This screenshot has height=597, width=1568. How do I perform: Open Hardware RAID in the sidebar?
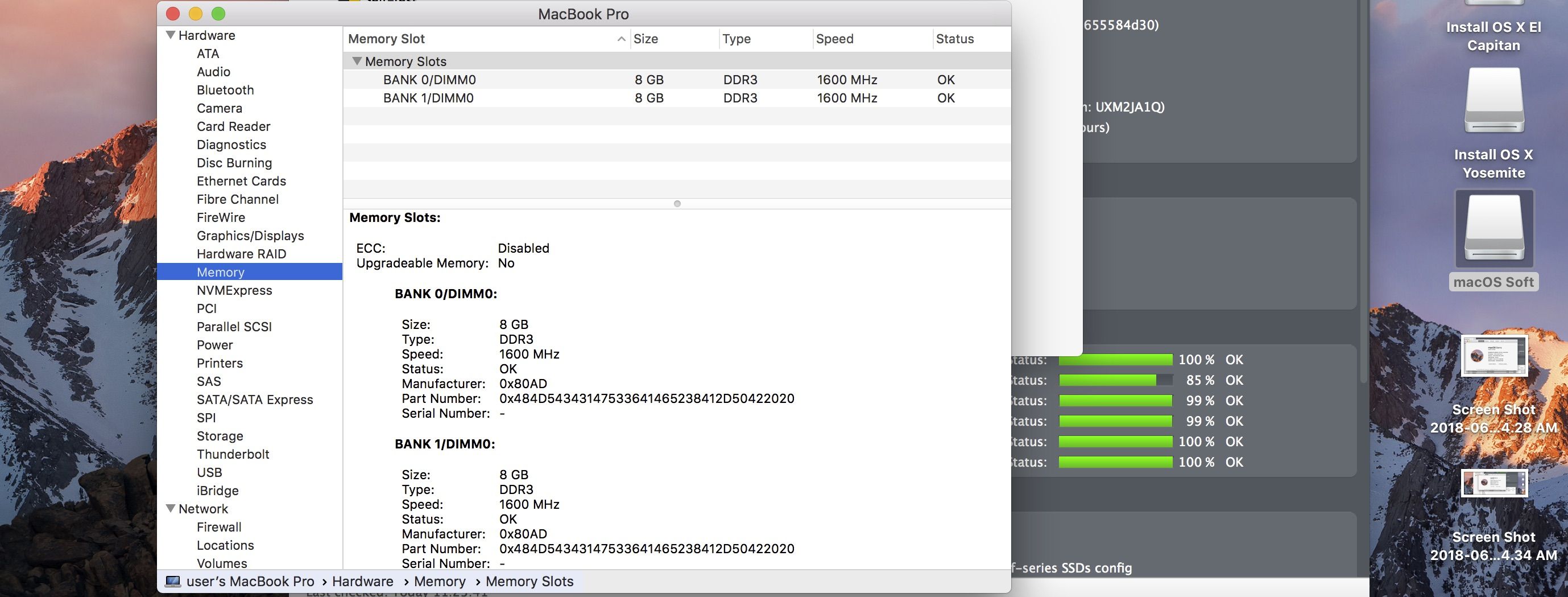[x=241, y=254]
